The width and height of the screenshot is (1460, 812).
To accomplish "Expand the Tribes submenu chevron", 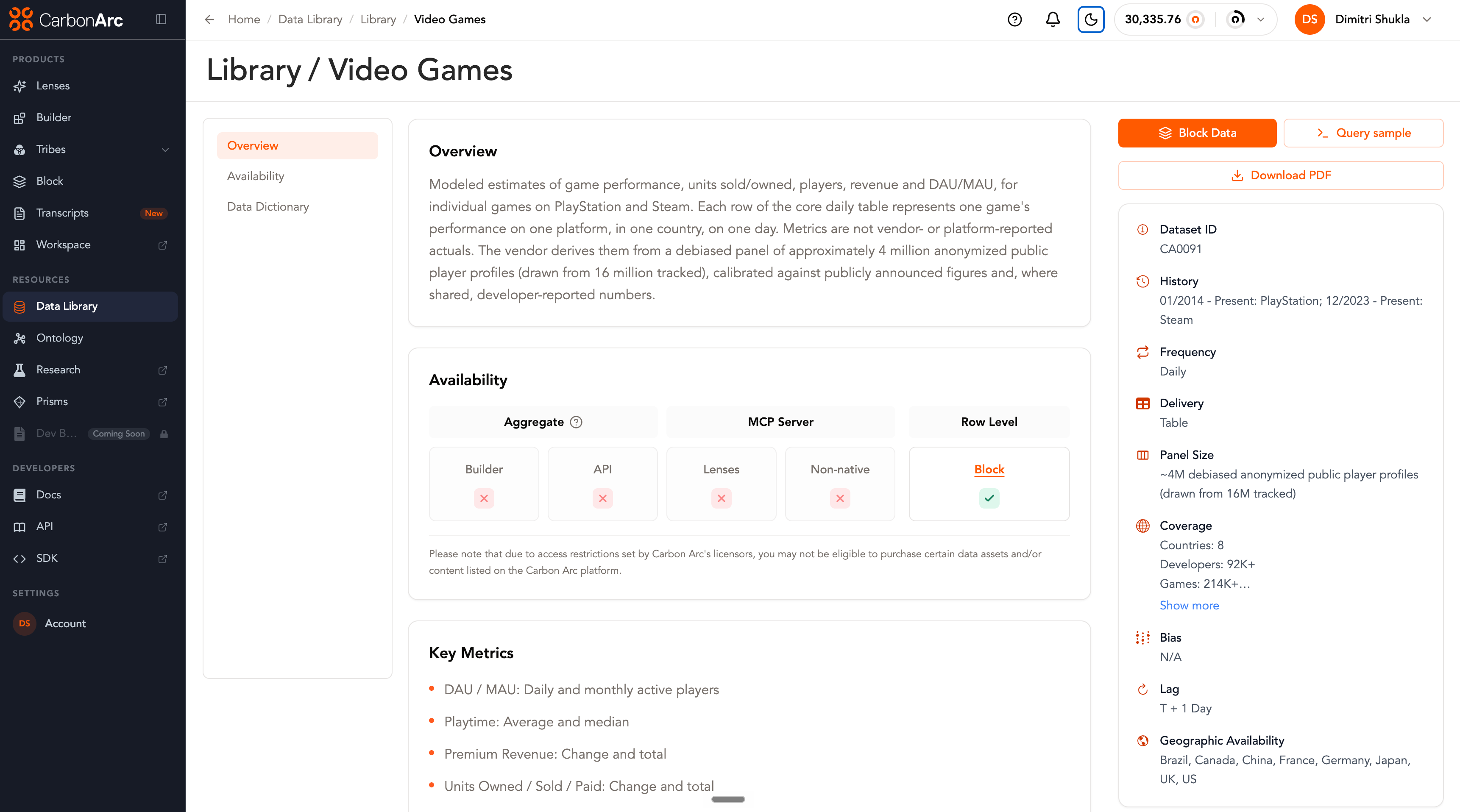I will [165, 150].
